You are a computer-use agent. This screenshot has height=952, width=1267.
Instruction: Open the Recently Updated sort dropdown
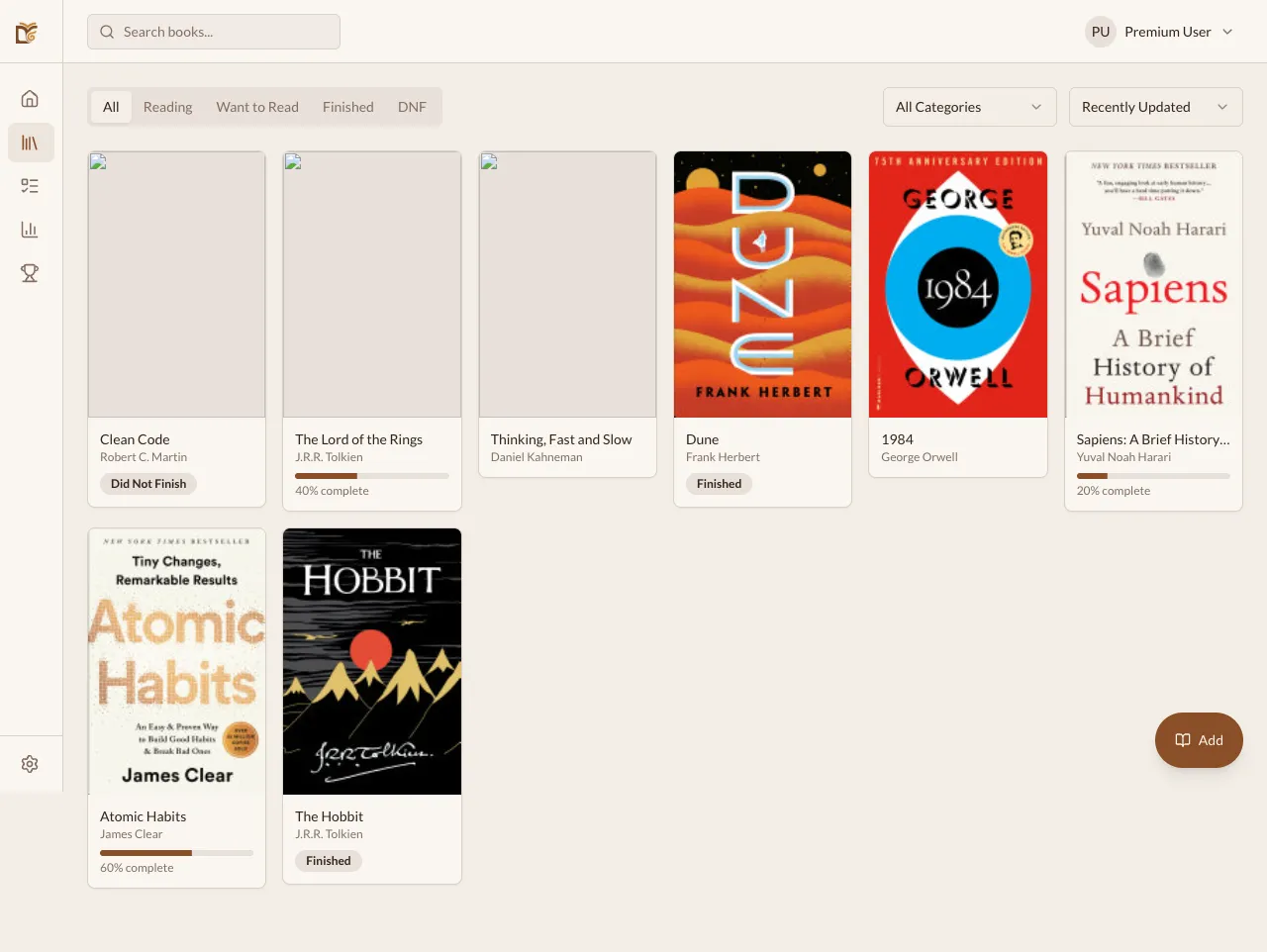1155,107
